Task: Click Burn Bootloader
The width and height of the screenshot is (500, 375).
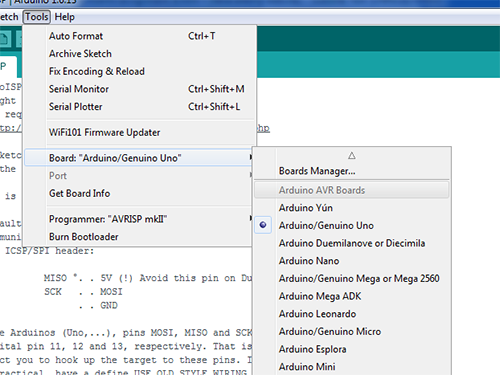Action: [x=138, y=237]
